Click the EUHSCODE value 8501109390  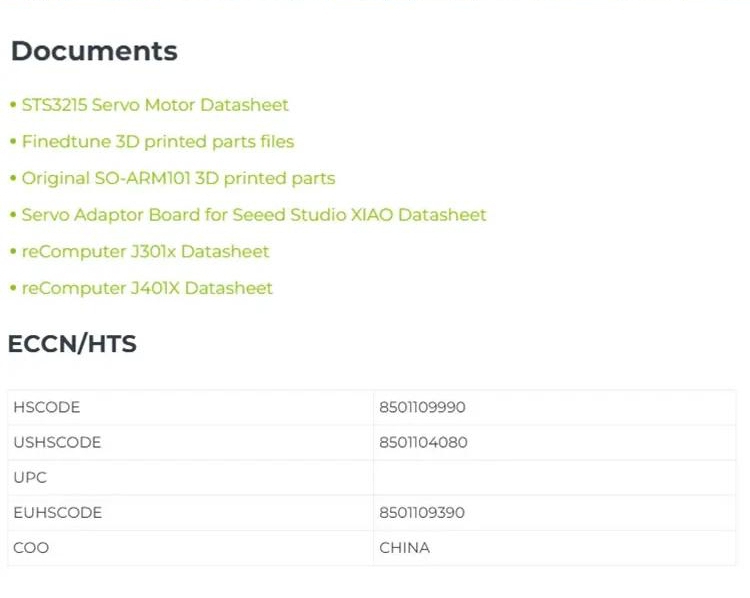click(422, 513)
